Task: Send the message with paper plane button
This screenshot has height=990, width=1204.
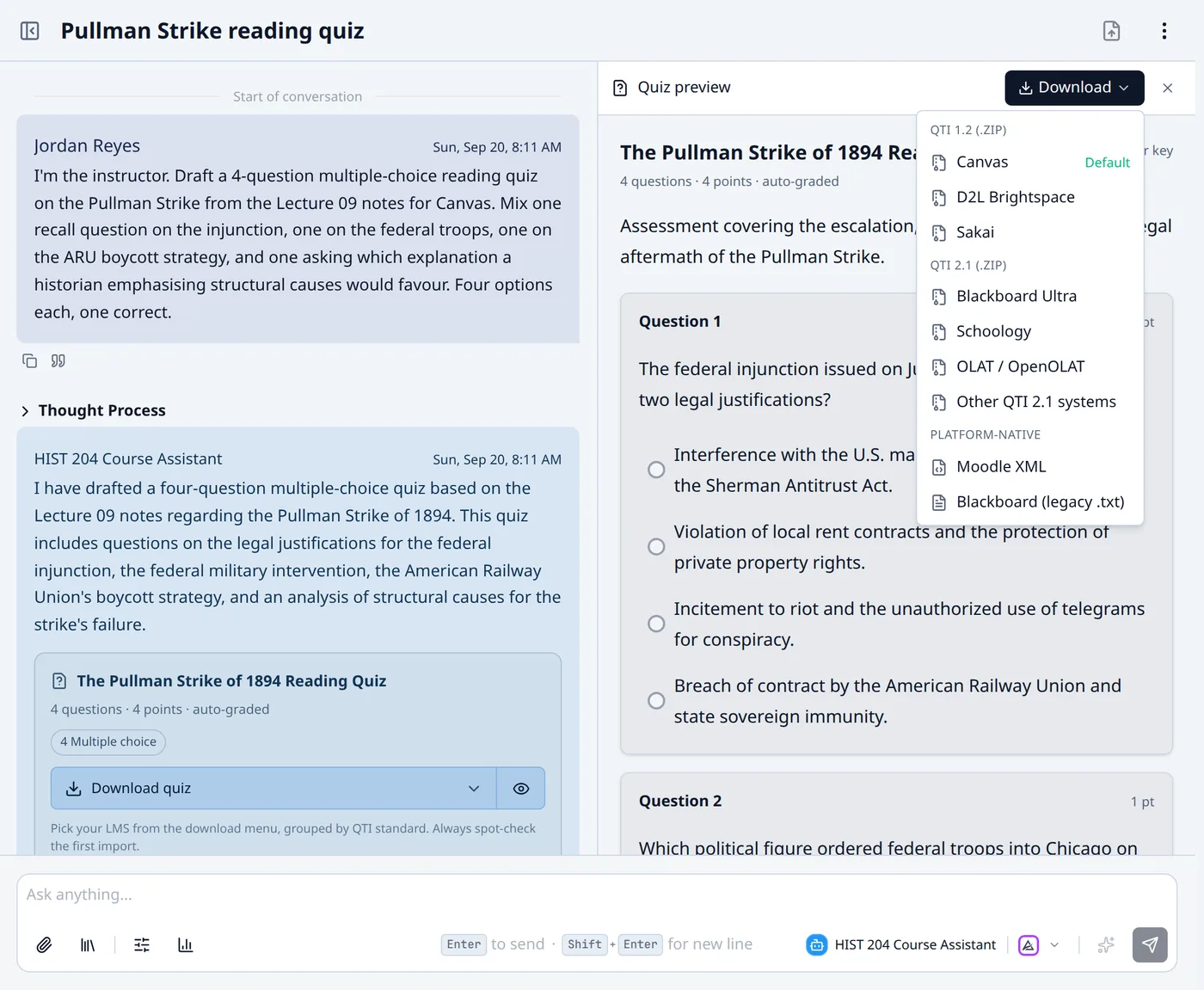Action: pyautogui.click(x=1150, y=944)
